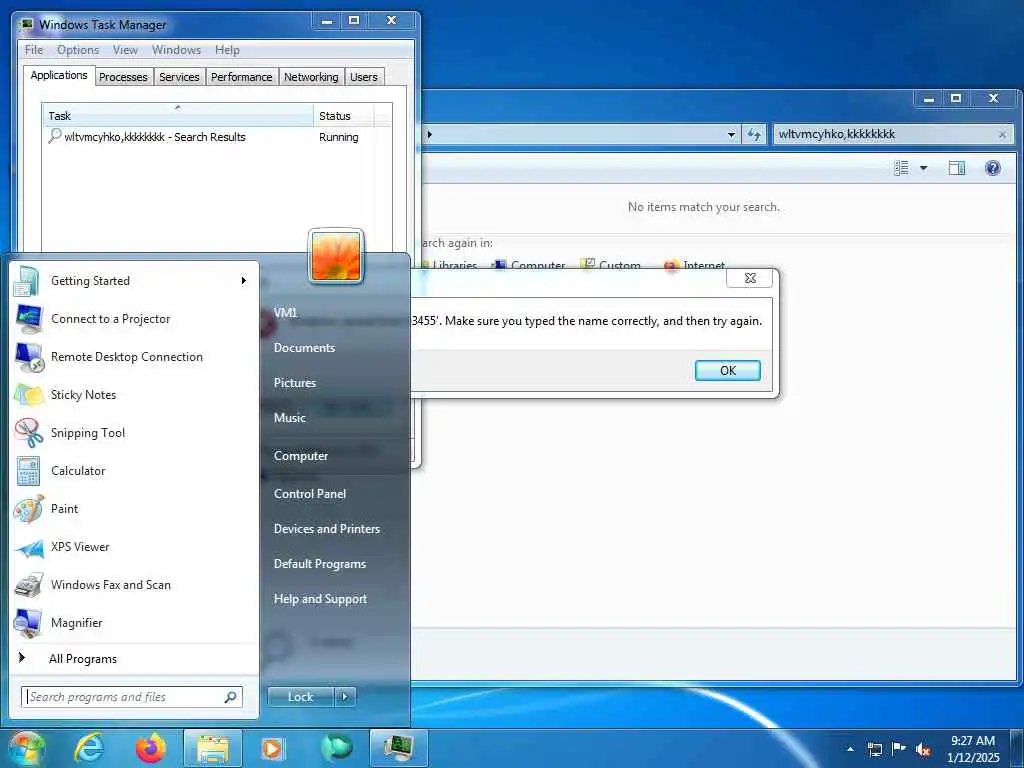Click OK in the error dialog
The width and height of the screenshot is (1024, 768).
(x=728, y=370)
